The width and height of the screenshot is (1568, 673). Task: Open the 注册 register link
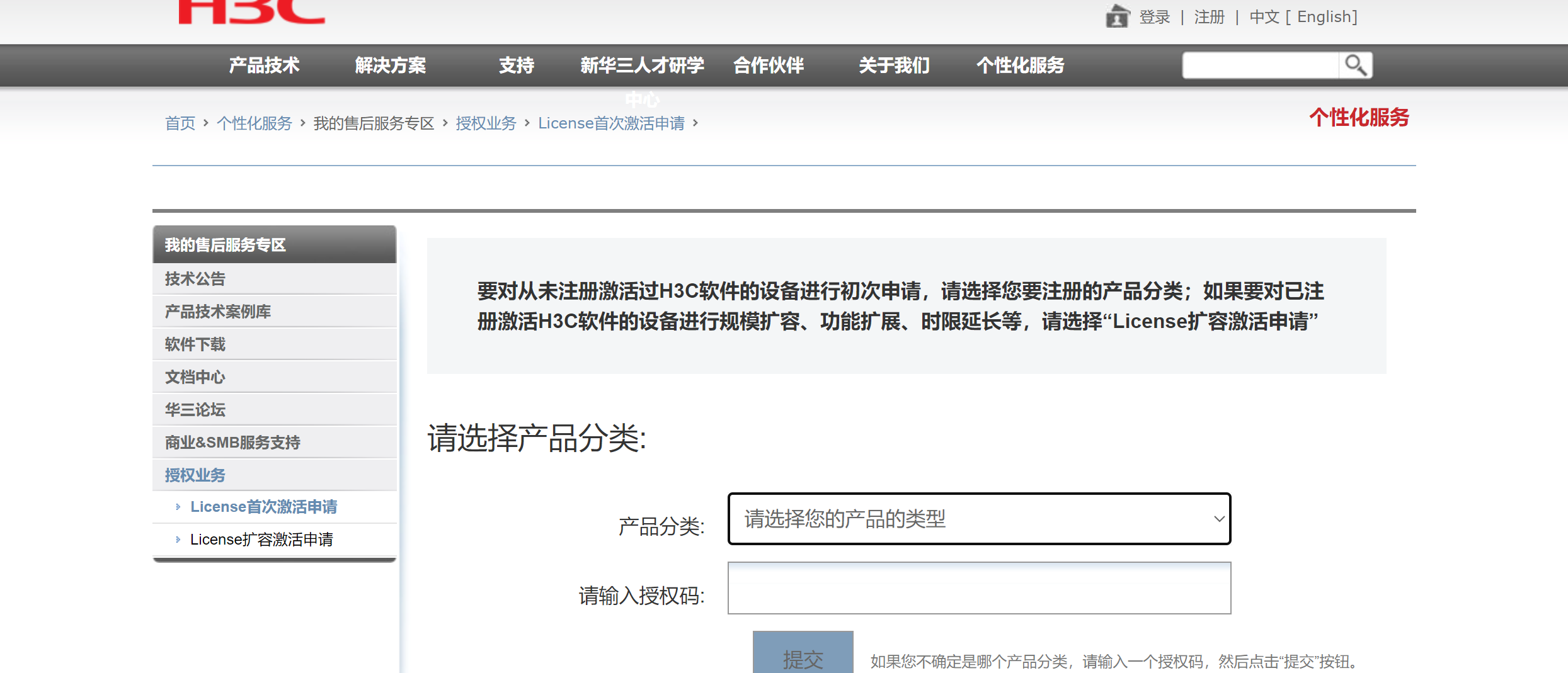tap(1210, 17)
